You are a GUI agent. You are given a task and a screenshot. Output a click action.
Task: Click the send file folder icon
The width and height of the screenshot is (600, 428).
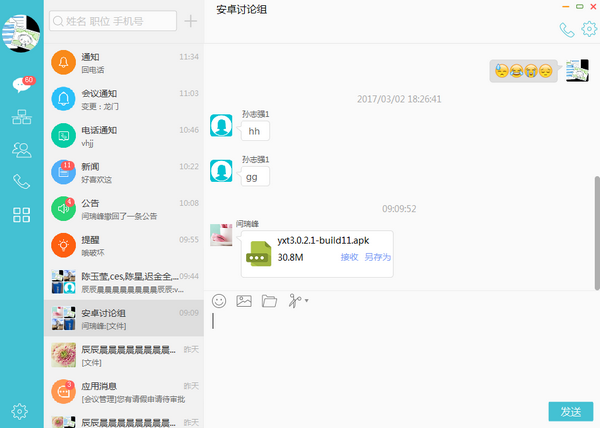coord(269,301)
